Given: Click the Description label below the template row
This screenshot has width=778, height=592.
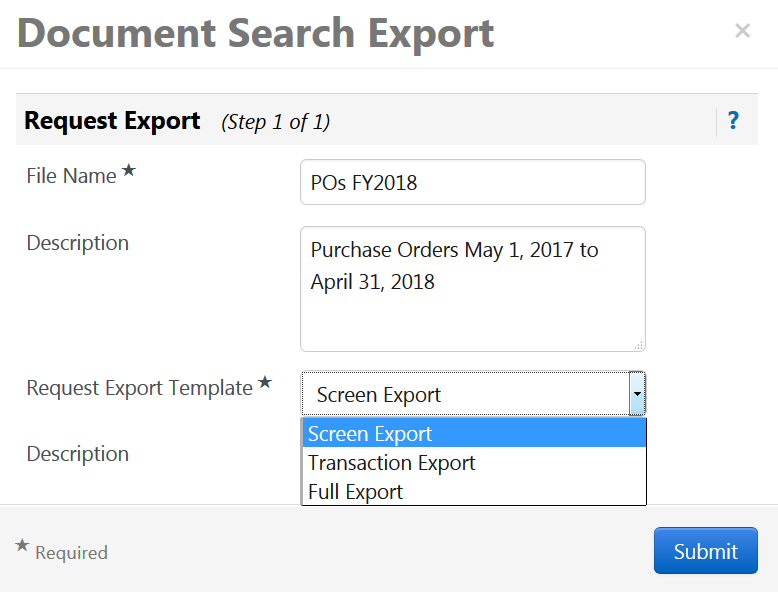Looking at the screenshot, I should pyautogui.click(x=78, y=454).
